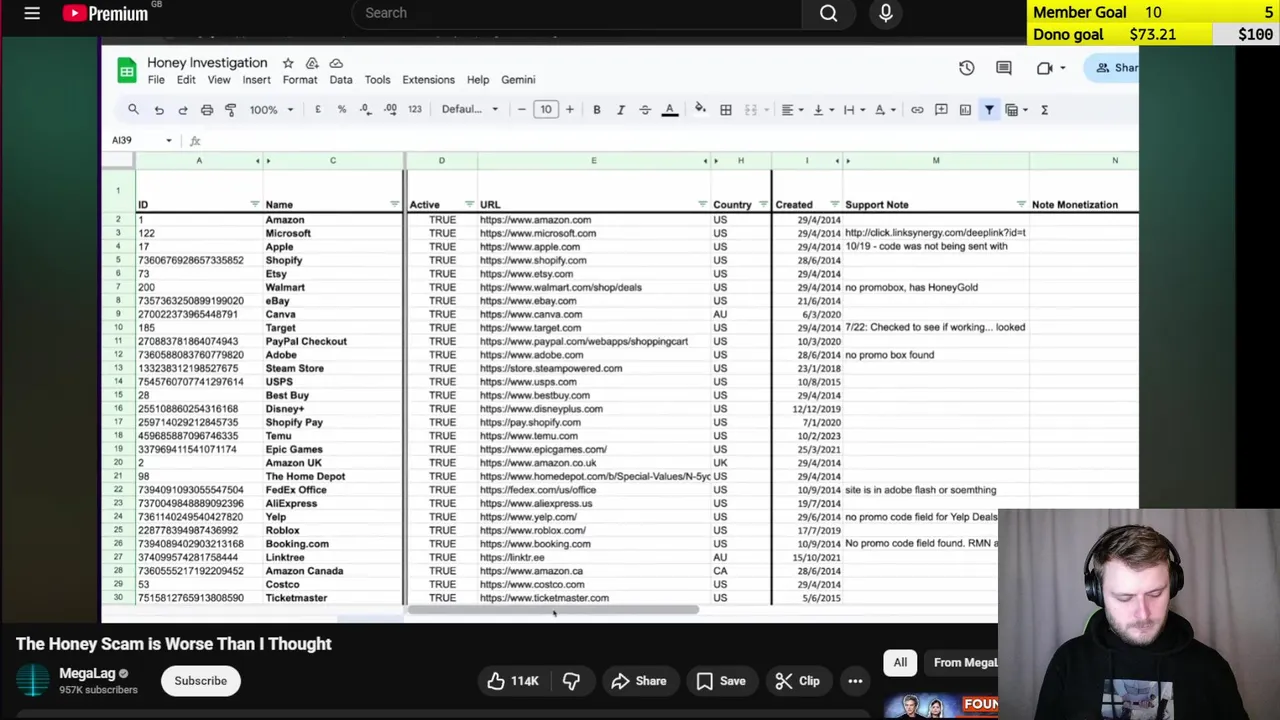Open the Data menu
This screenshot has height=720, width=1280.
pos(341,80)
